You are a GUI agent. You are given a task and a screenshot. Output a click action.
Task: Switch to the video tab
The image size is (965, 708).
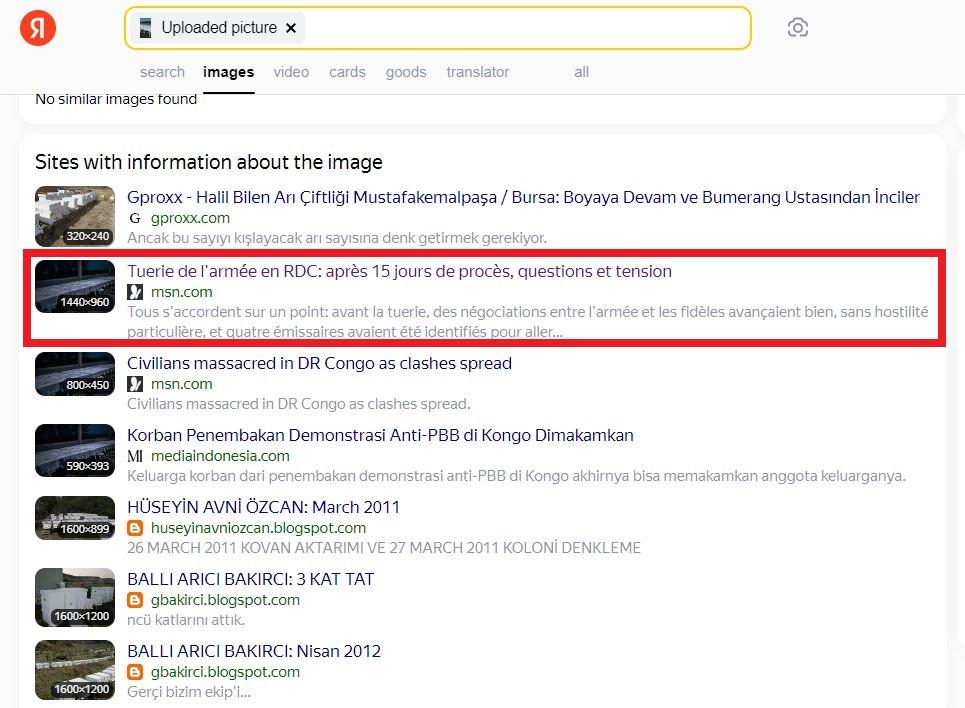291,72
